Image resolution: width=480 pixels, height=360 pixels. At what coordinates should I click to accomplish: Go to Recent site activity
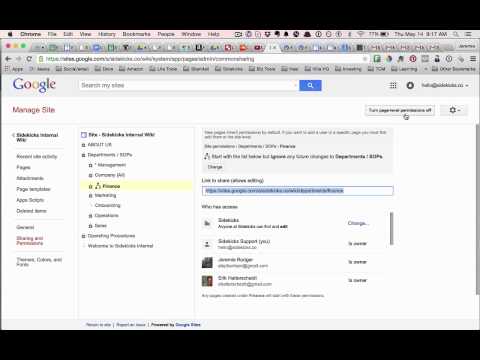[37, 156]
